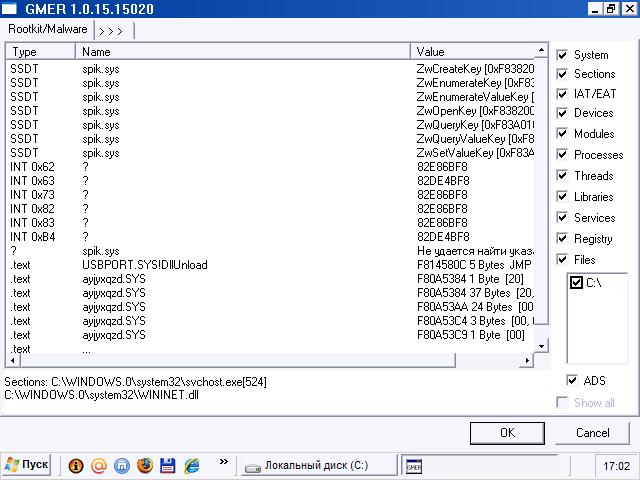Select the ZwEnumerateValueKey SSDT row
Viewport: 640px width, 480px height.
coord(270,97)
